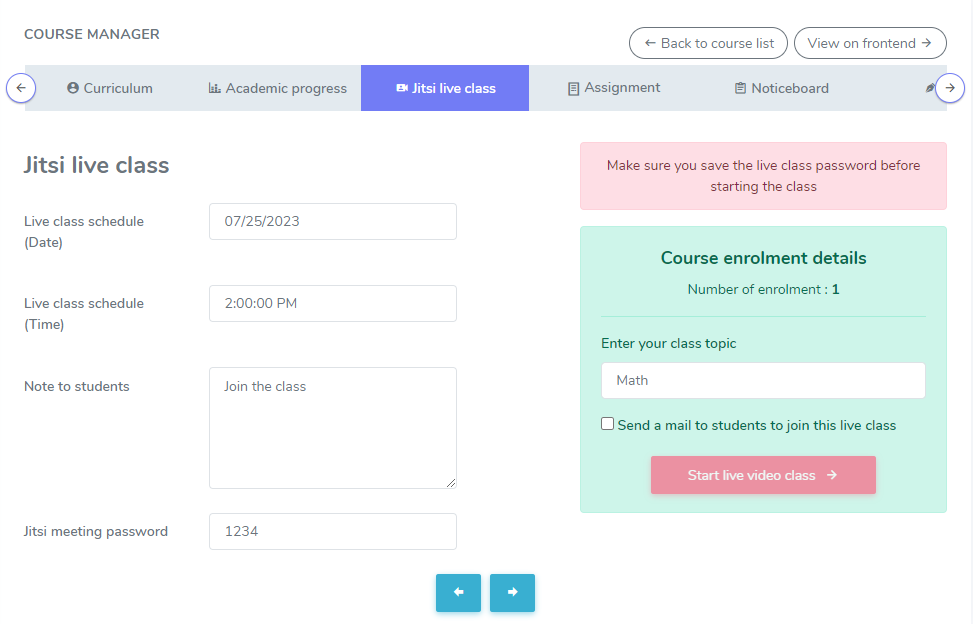Click the Assignment tab document icon
The width and height of the screenshot is (973, 624).
pyautogui.click(x=573, y=88)
